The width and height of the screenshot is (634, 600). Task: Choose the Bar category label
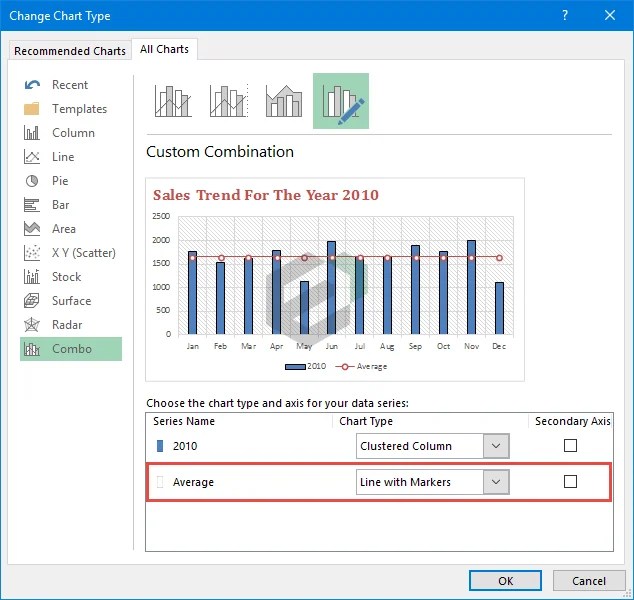61,205
